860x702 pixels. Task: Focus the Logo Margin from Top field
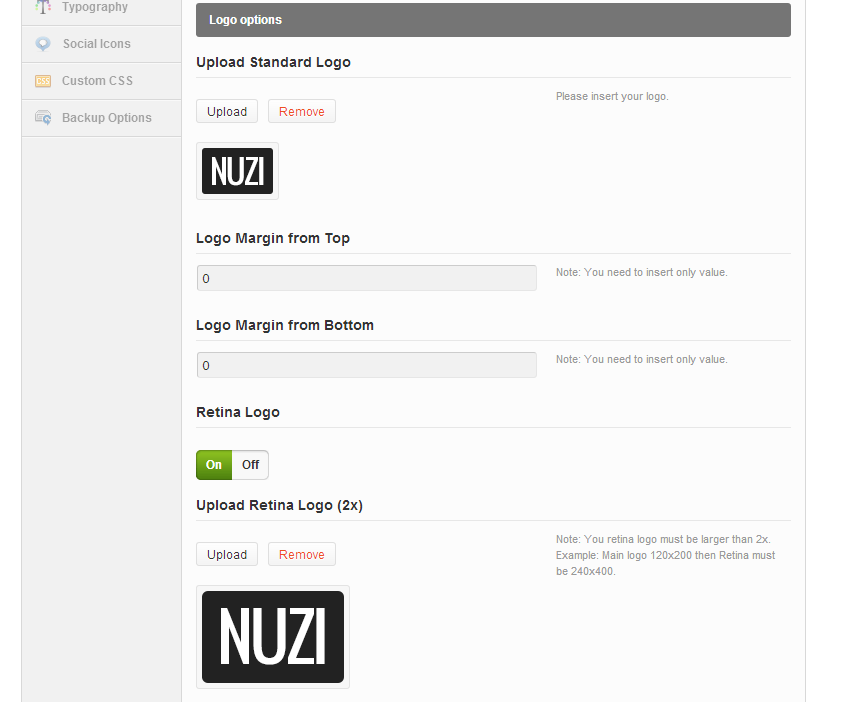pyautogui.click(x=366, y=278)
